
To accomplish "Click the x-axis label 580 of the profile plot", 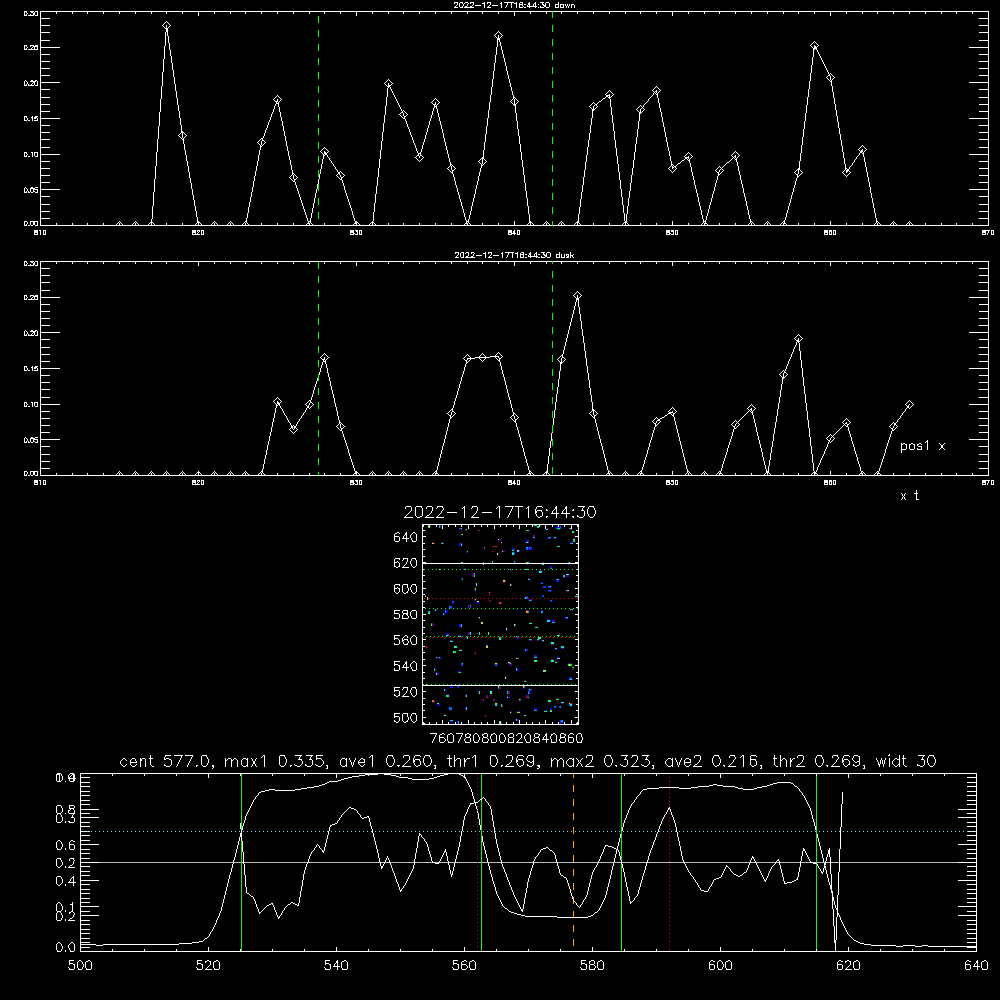I will click(592, 966).
